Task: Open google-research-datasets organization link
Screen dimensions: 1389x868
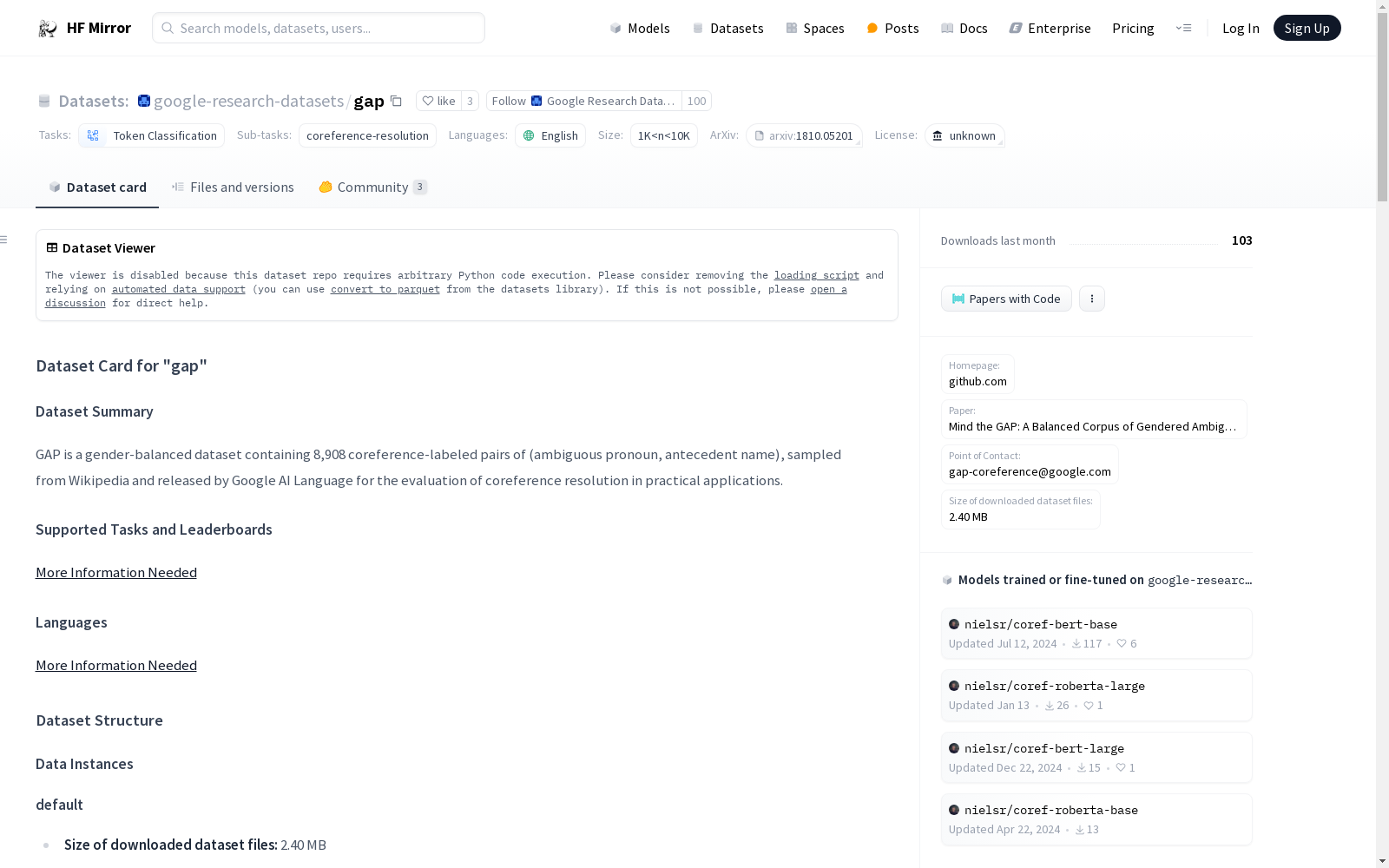Action: click(x=248, y=101)
